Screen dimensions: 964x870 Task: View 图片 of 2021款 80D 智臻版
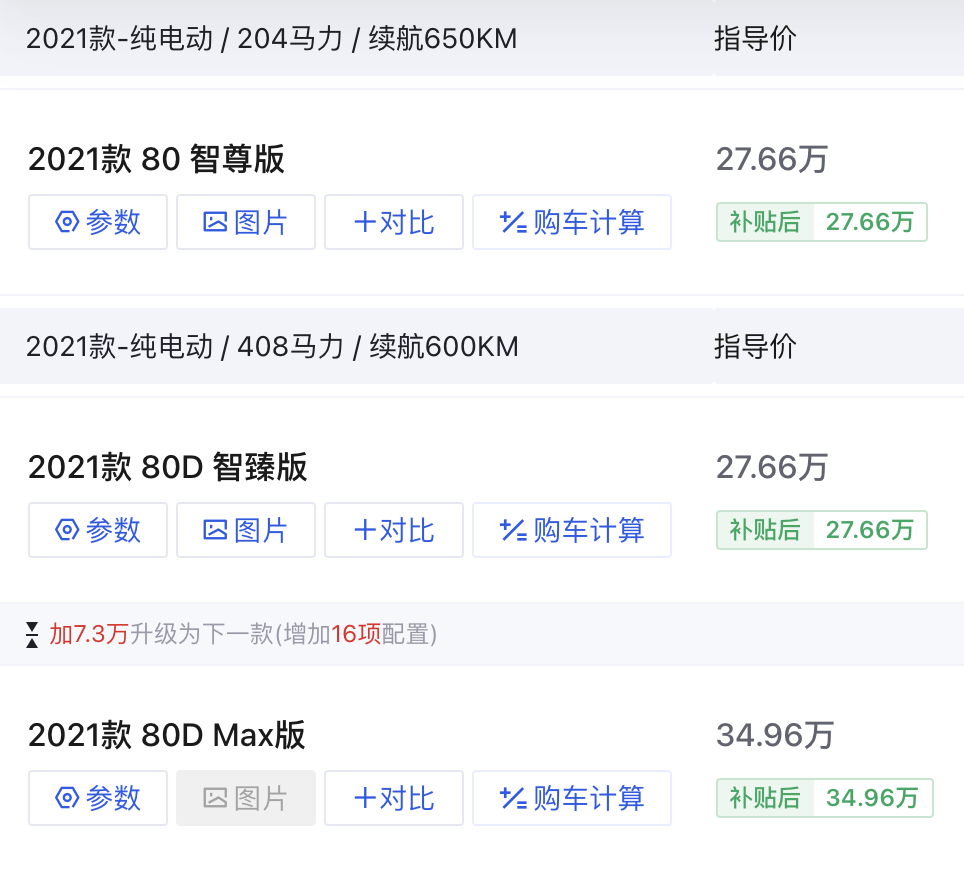pyautogui.click(x=246, y=530)
